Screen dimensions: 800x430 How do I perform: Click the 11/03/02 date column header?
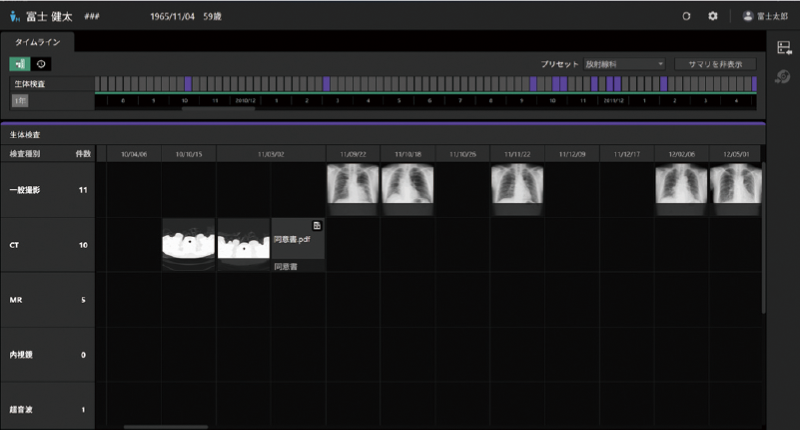[x=271, y=154]
